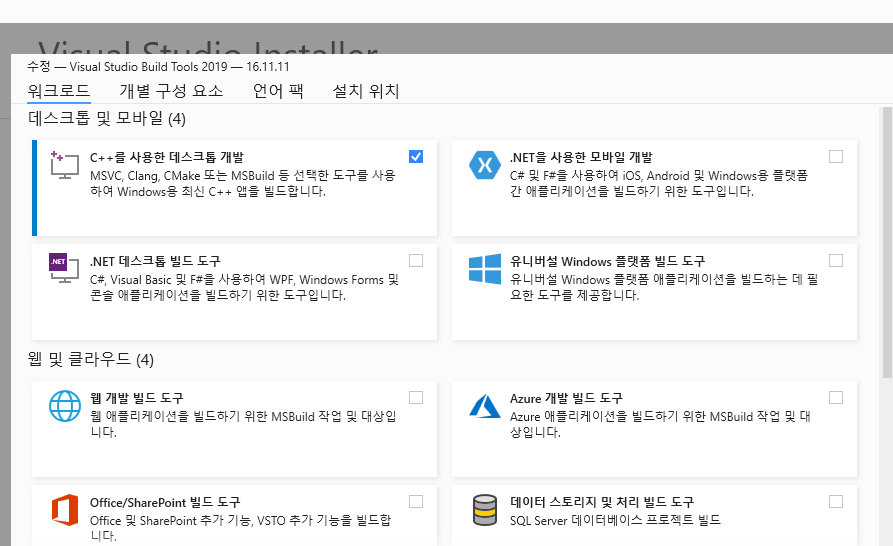This screenshot has height=546, width=893.
Task: Enable the .NET 데스크톱 빌드 도구 checkbox
Action: click(416, 261)
